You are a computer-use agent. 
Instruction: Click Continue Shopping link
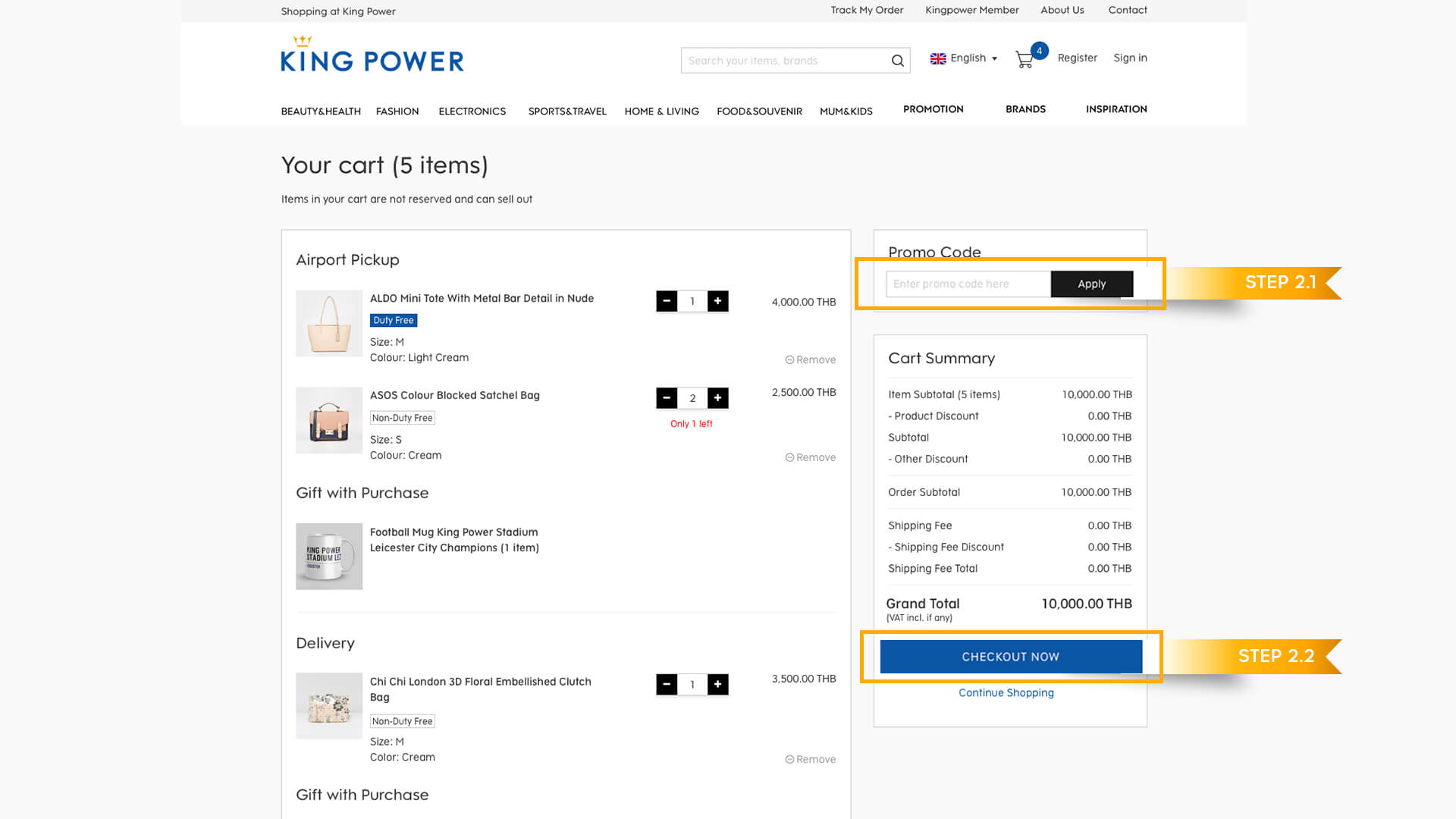click(x=1006, y=693)
